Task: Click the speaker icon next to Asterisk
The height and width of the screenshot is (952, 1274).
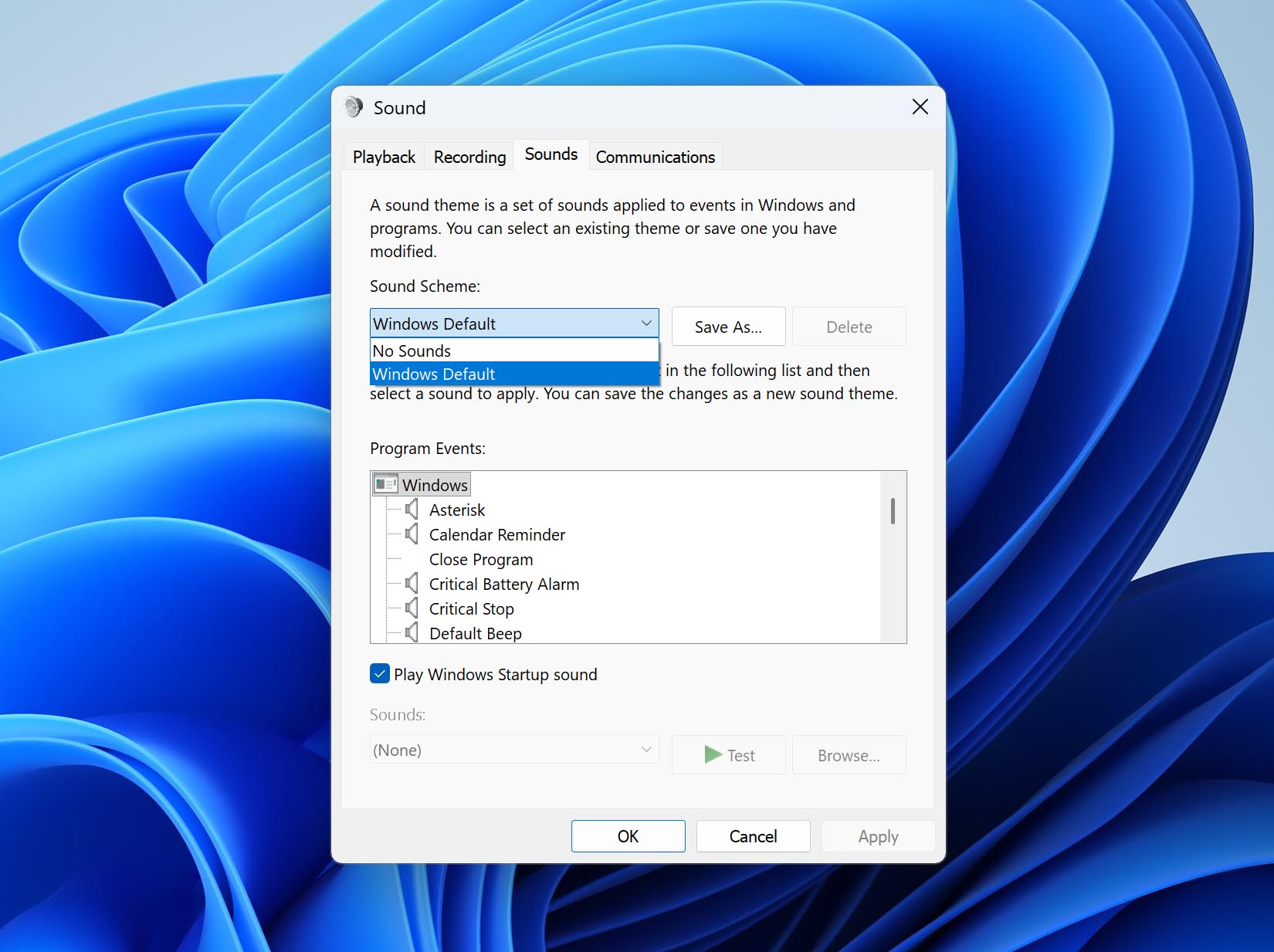Action: pyautogui.click(x=412, y=510)
